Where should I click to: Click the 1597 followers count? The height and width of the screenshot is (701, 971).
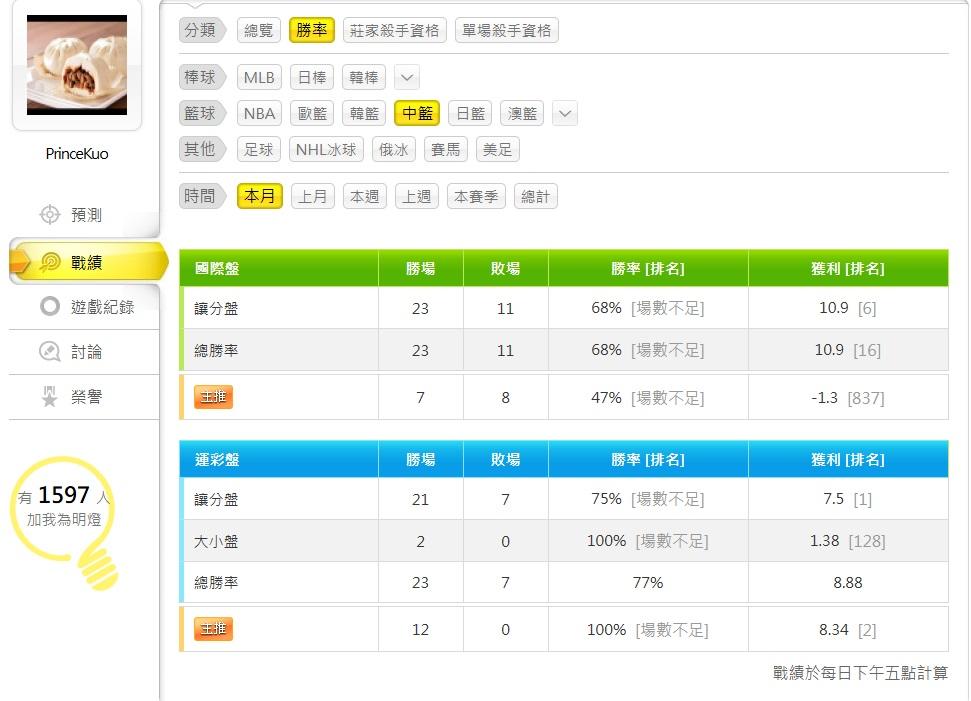click(64, 495)
